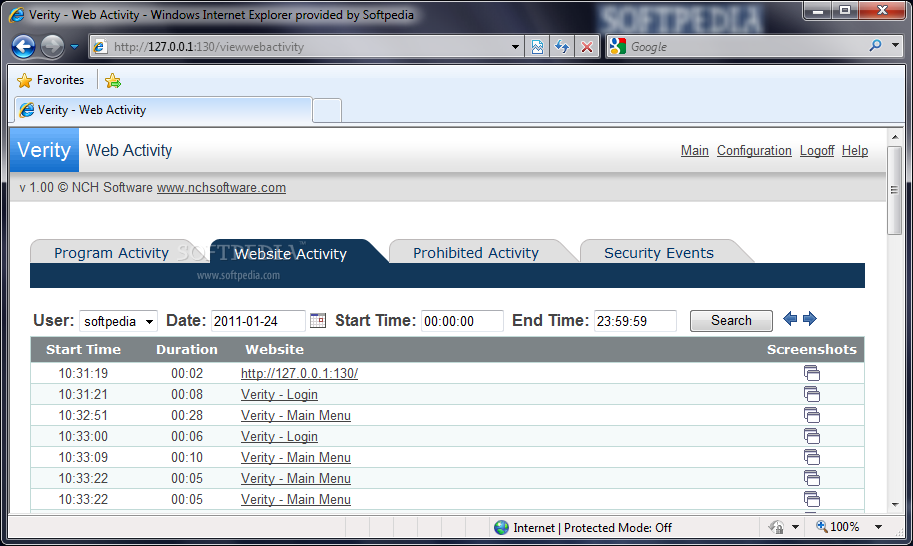
Task: Refresh the page in the address bar
Action: 562,47
